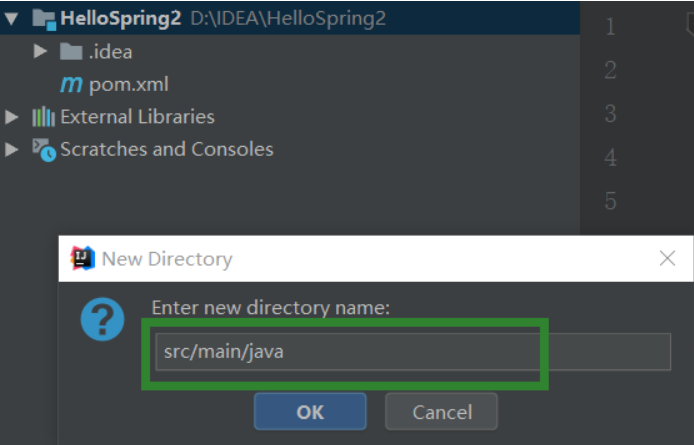Select HelloSpring2 project root label

(x=121, y=19)
